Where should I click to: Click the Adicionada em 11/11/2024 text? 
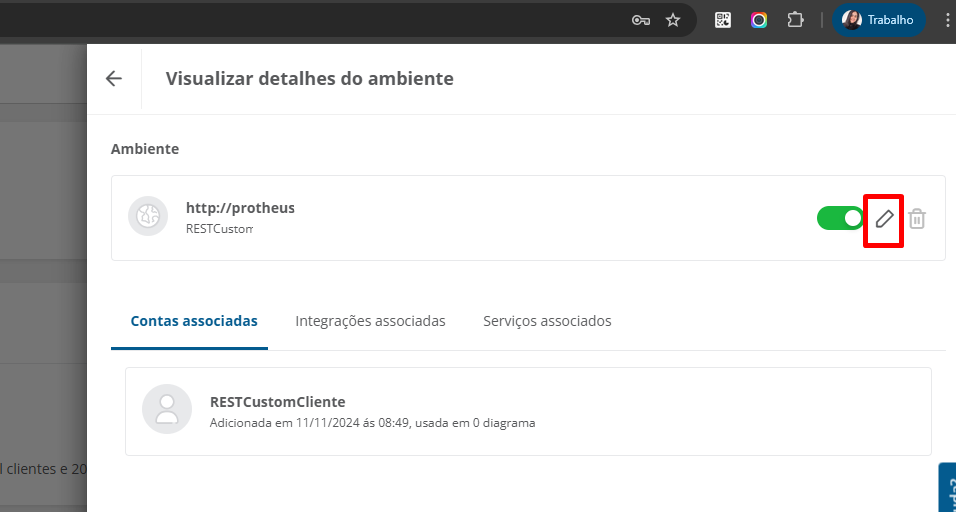(373, 422)
